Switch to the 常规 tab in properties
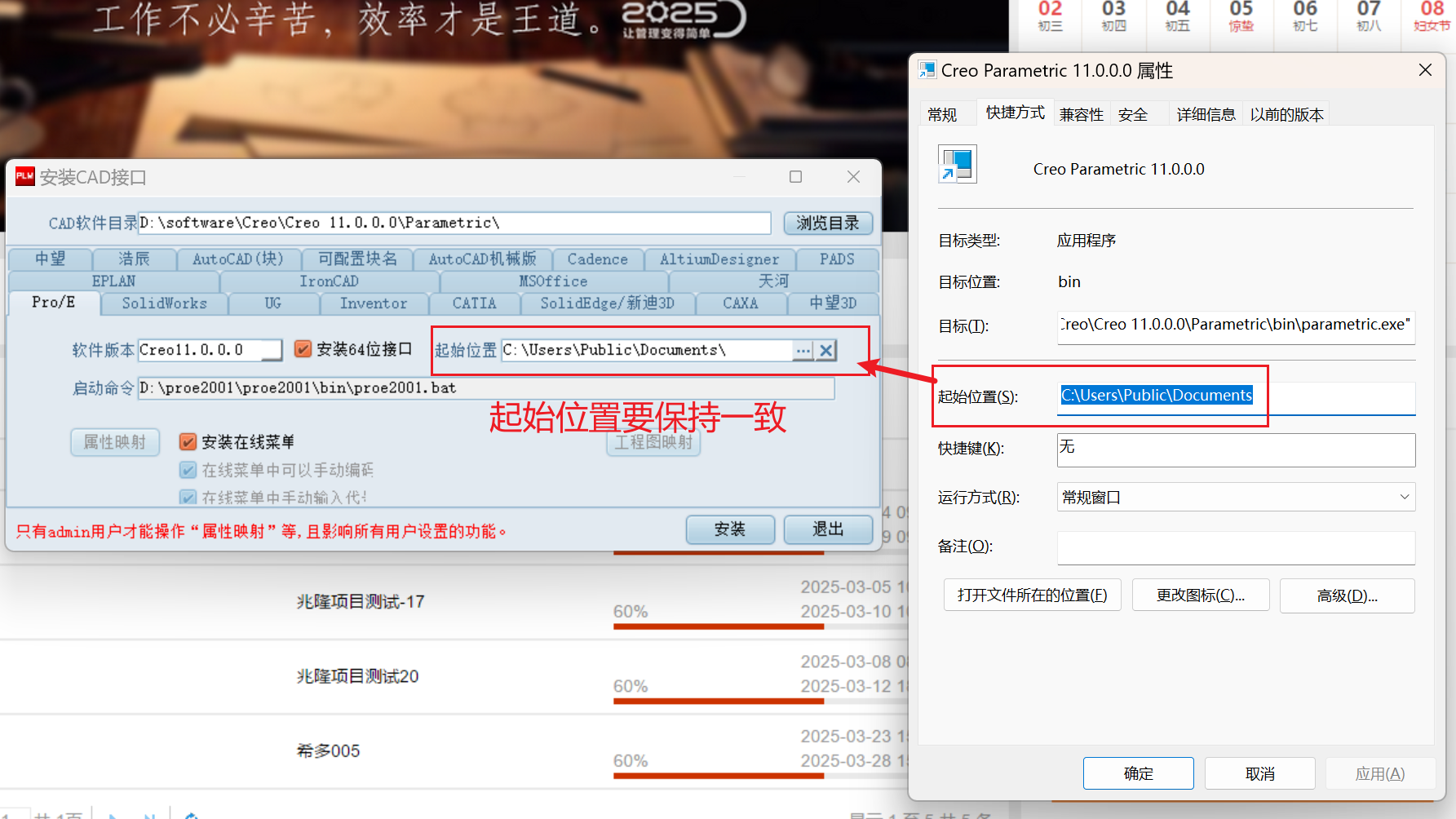 (942, 114)
